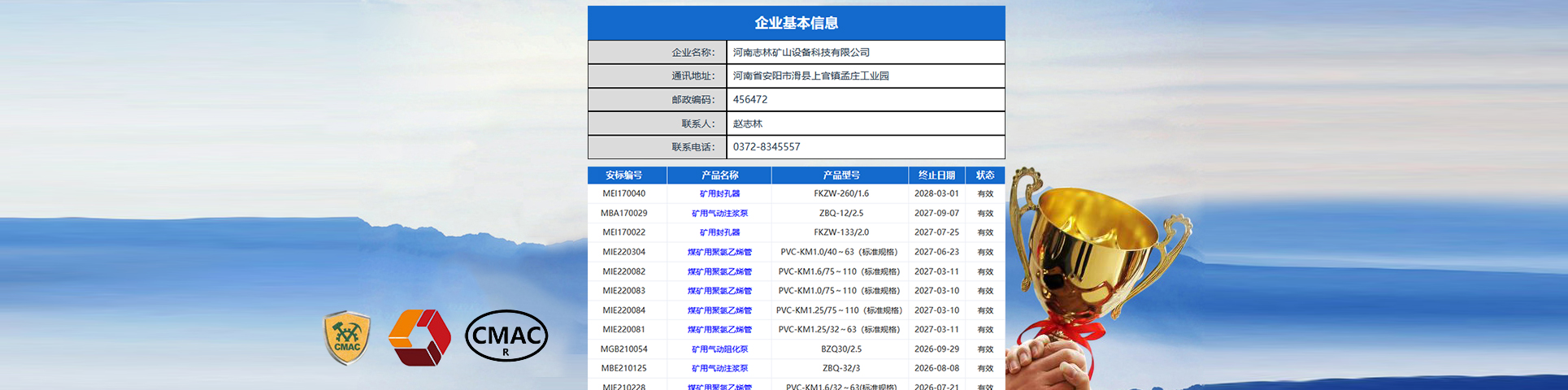Viewport: 1568px width, 390px height.
Task: Click the company name 河南志林矿山设备科技有限公司
Action: tap(801, 53)
